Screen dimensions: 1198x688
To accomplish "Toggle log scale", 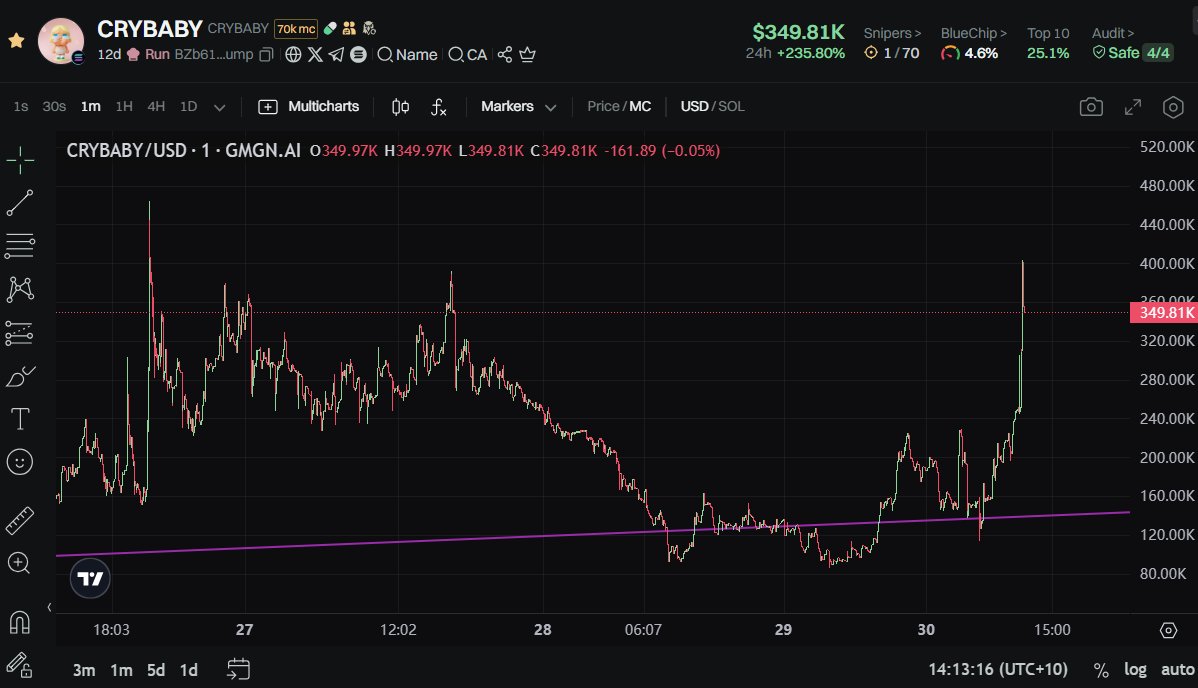I will (x=1135, y=670).
